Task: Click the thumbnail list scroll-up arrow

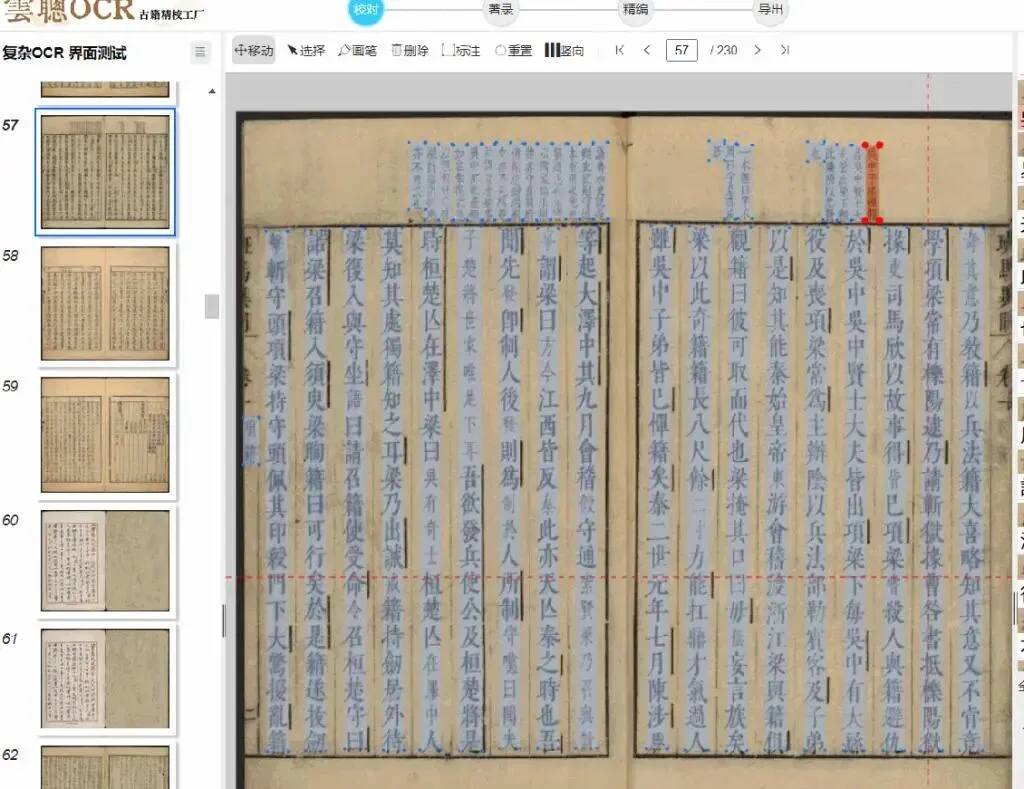Action: [212, 91]
